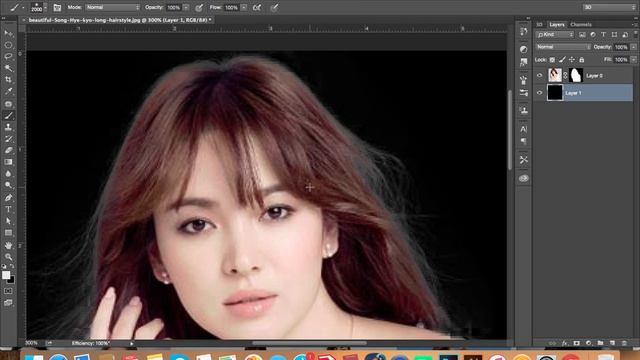640x360 pixels.
Task: Hide Layer 1 visibility eye
Action: click(540, 93)
